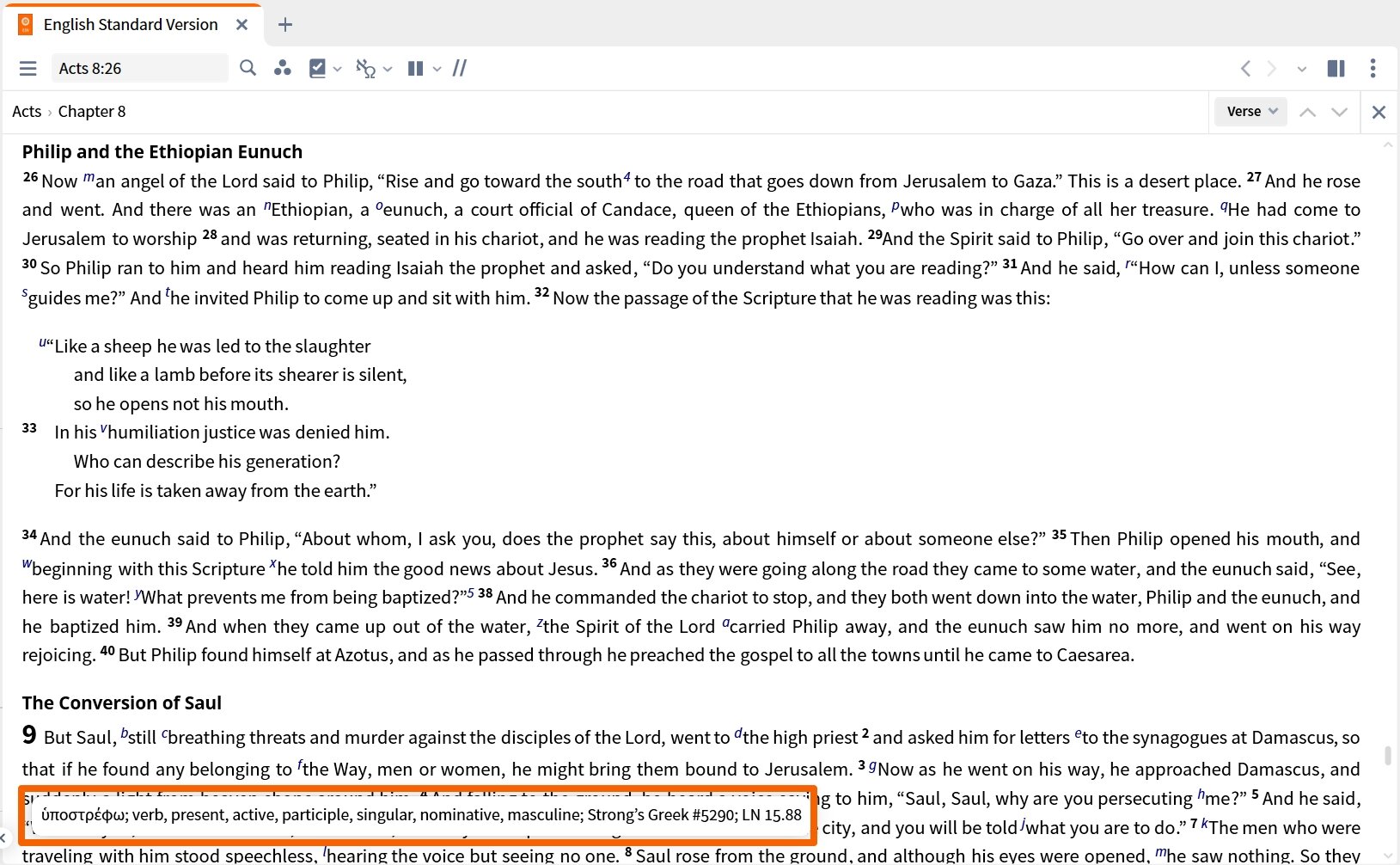Image resolution: width=1400 pixels, height=865 pixels.
Task: Click the Chapter 8 breadcrumb
Action: click(92, 111)
